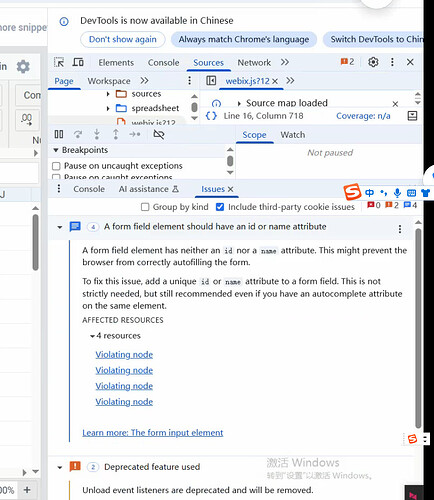The width and height of the screenshot is (434, 500).
Task: Click the step over icon
Action: click(78, 134)
